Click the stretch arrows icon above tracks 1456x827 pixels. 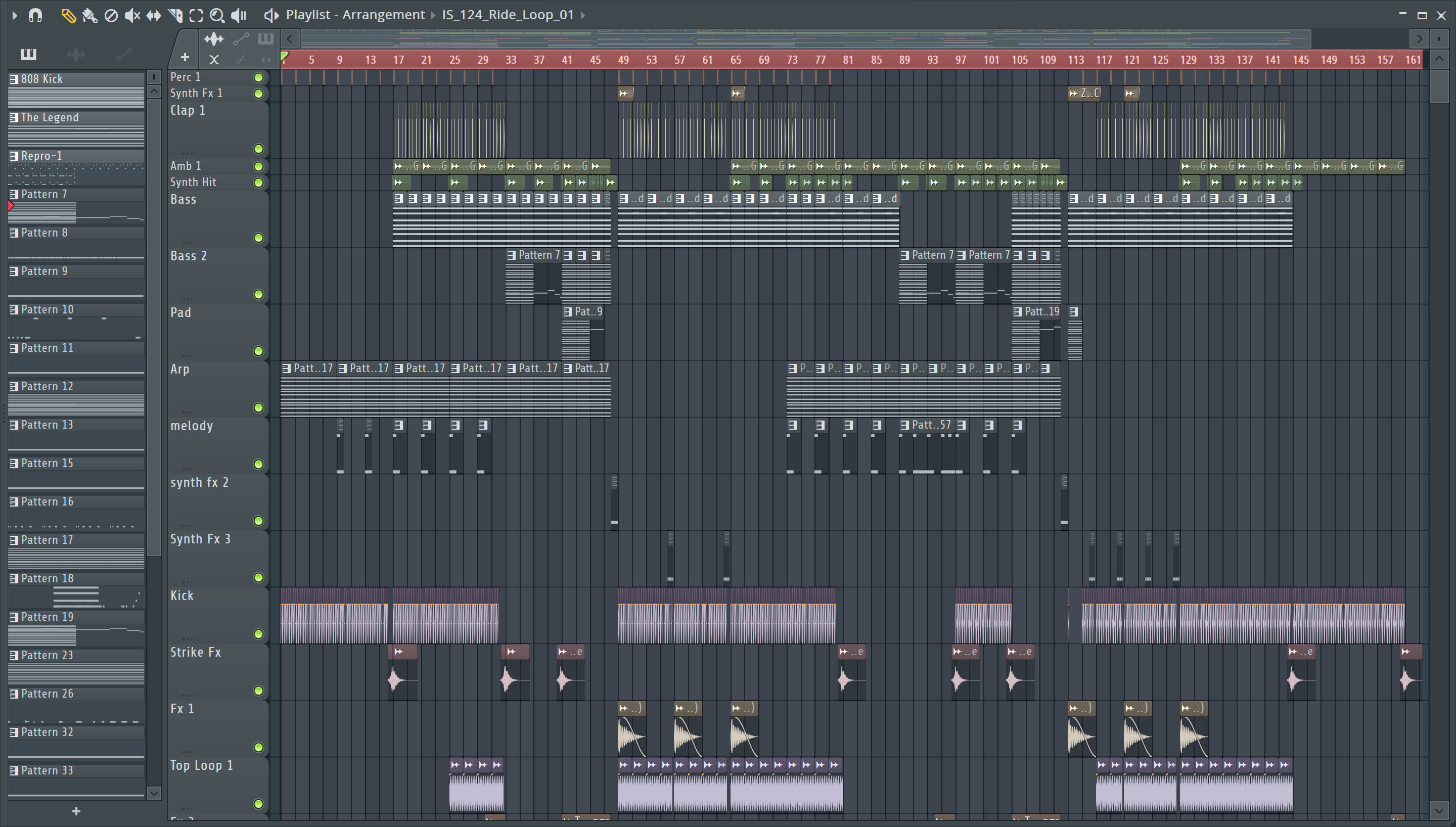click(x=266, y=59)
